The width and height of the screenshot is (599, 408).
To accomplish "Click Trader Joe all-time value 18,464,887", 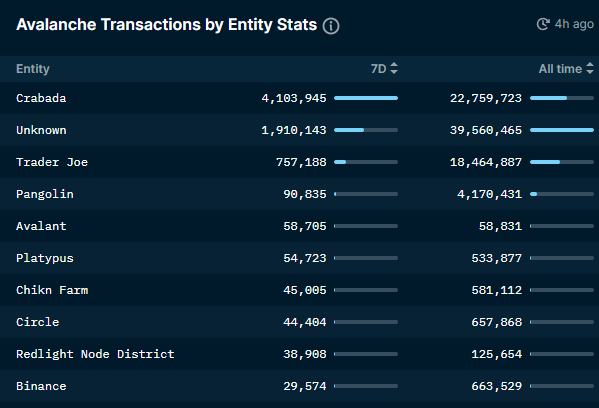I will click(x=486, y=162).
